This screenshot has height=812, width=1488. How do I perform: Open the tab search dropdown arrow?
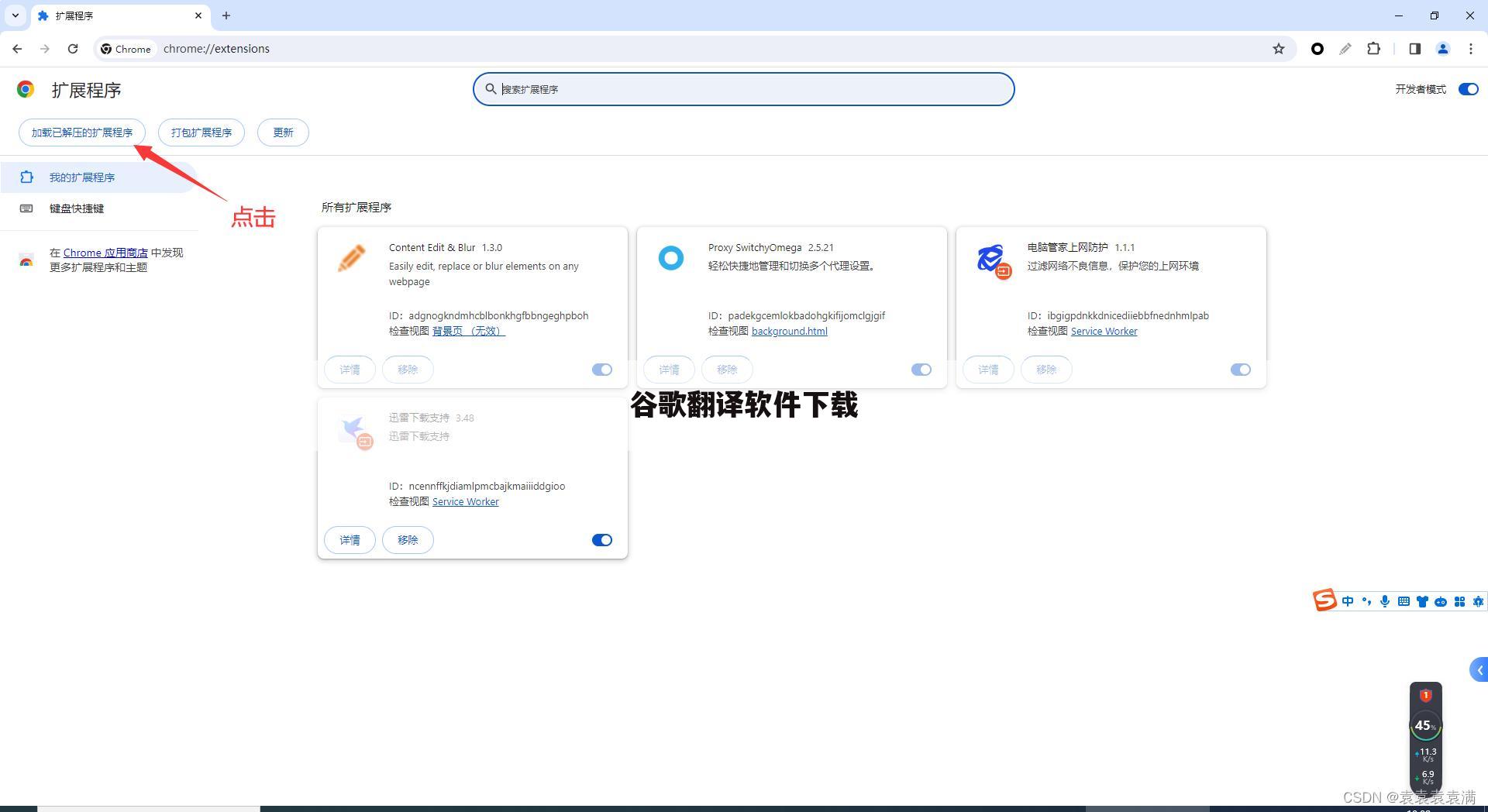[15, 15]
